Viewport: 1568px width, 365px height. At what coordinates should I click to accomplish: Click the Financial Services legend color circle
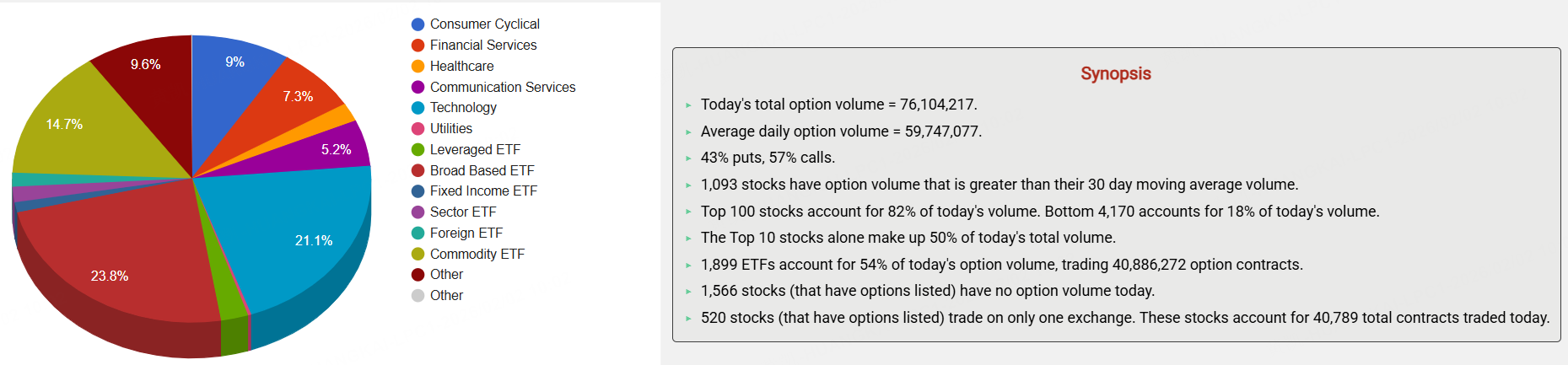(x=418, y=46)
